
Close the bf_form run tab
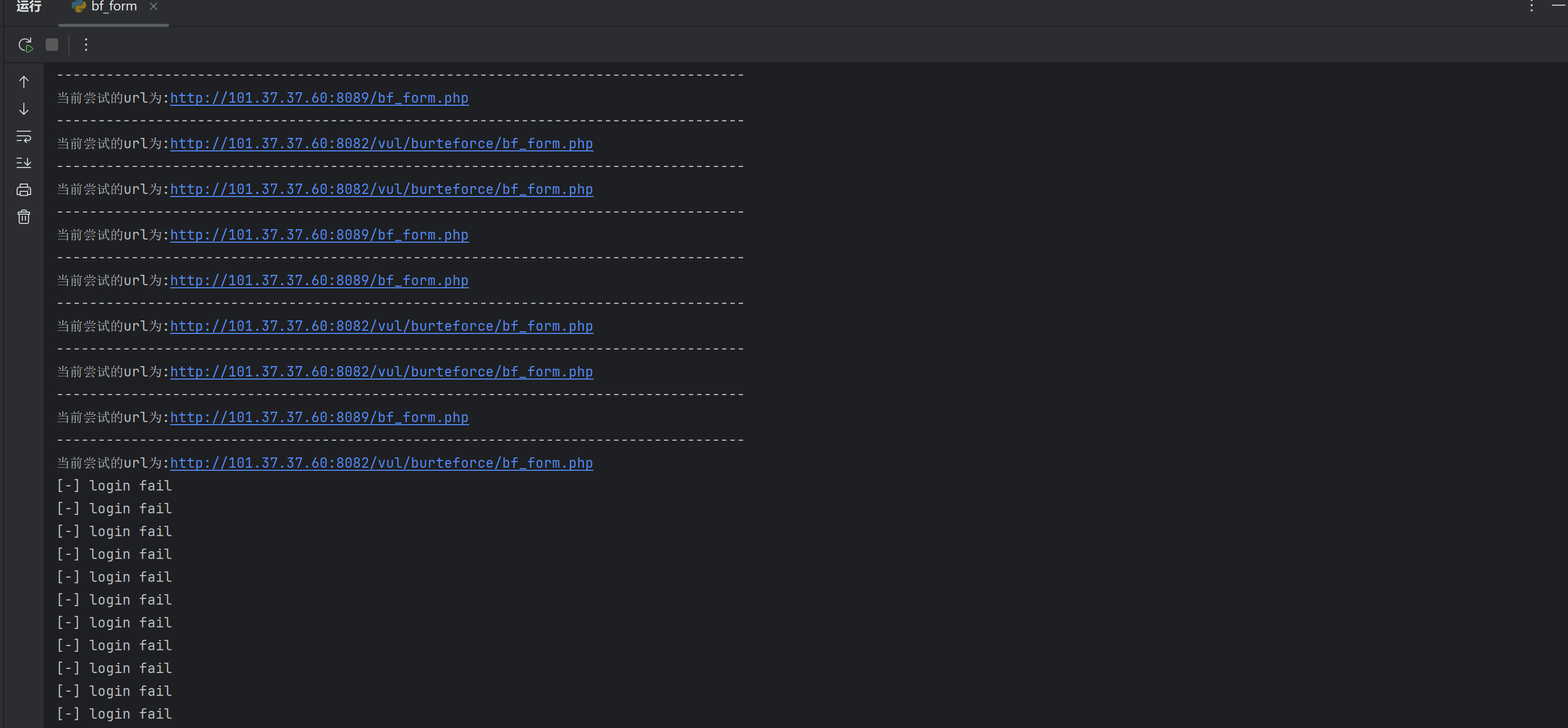click(x=154, y=7)
